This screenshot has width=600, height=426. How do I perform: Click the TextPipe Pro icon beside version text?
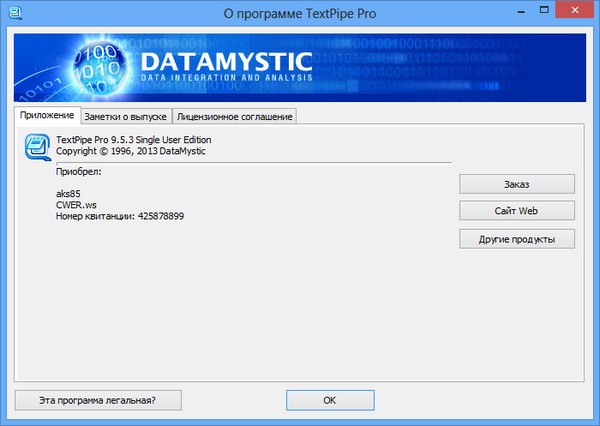click(35, 146)
